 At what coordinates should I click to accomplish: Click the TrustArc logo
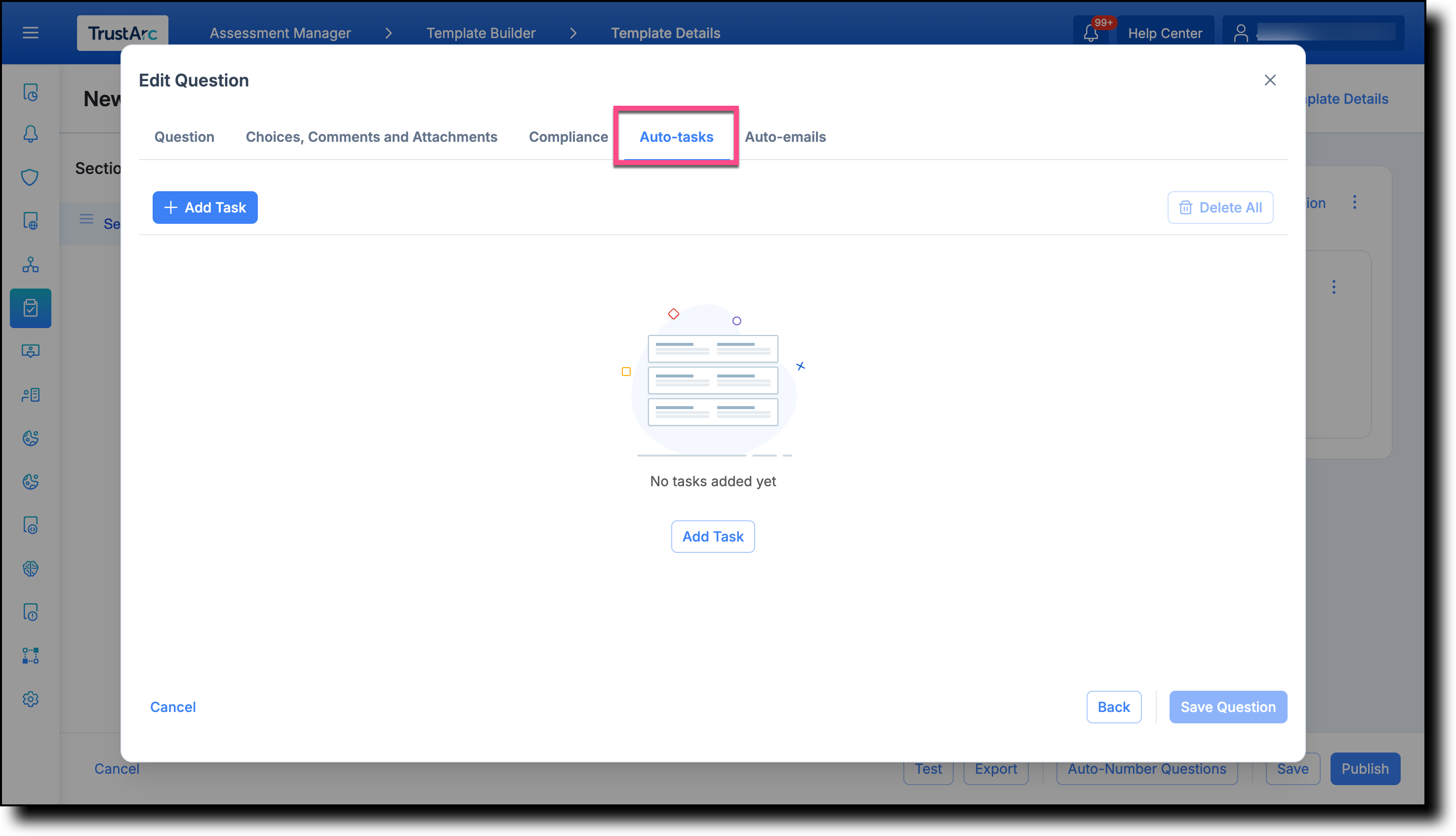[x=122, y=33]
